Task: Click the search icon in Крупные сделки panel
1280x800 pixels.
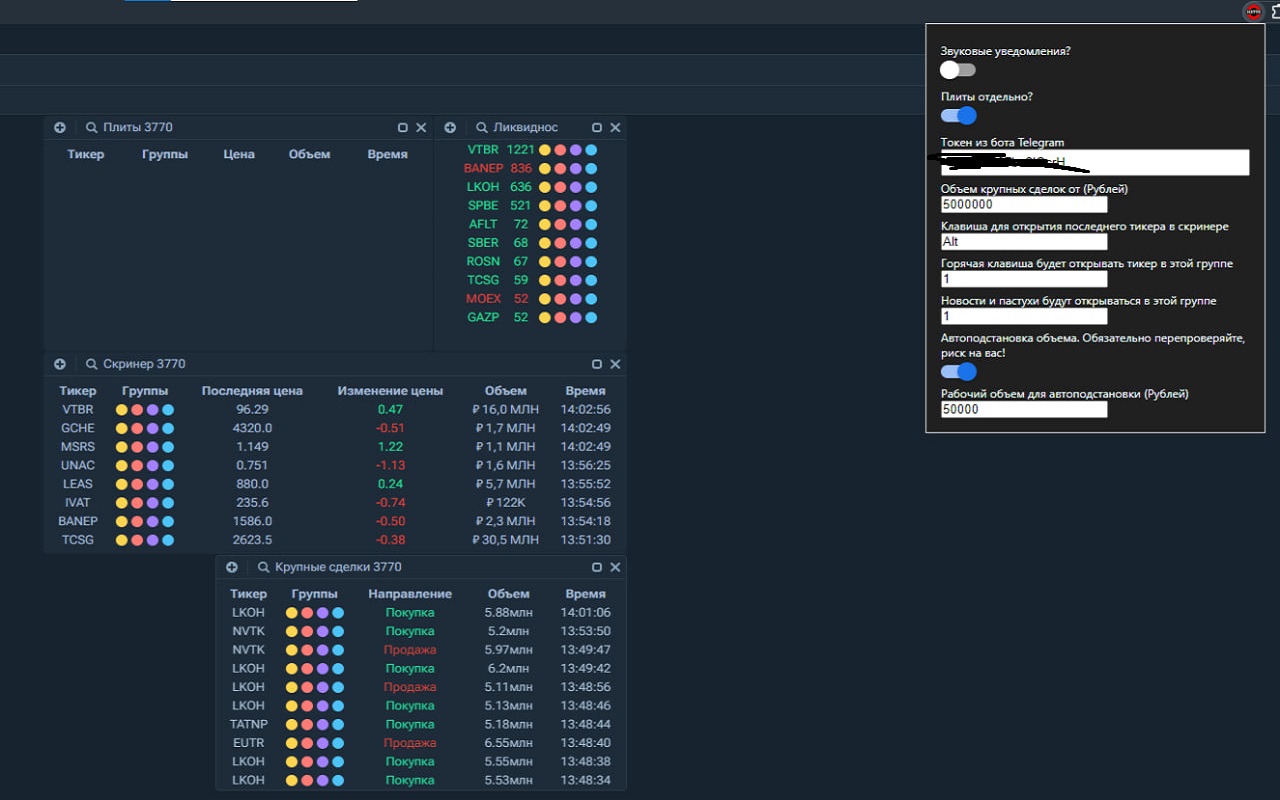Action: (264, 568)
